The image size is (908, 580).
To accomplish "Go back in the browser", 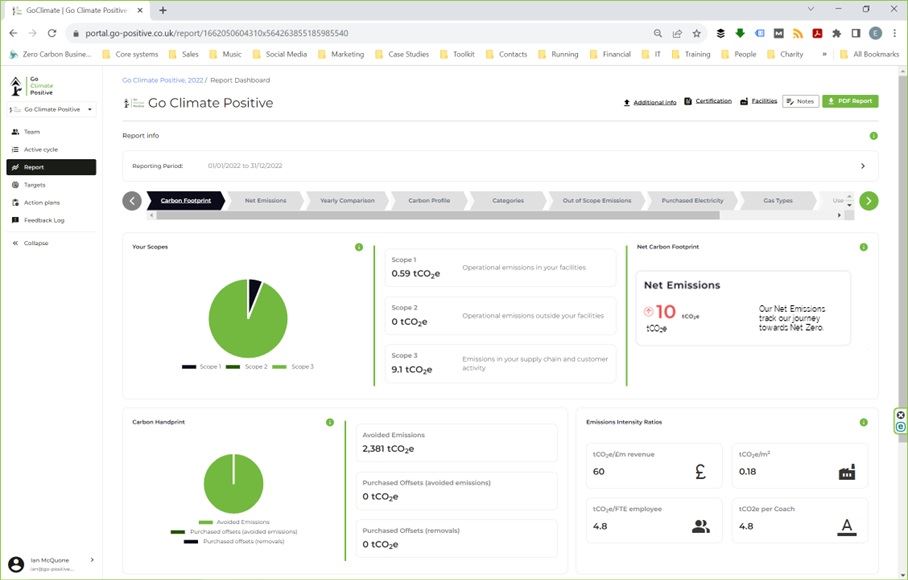I will point(13,34).
